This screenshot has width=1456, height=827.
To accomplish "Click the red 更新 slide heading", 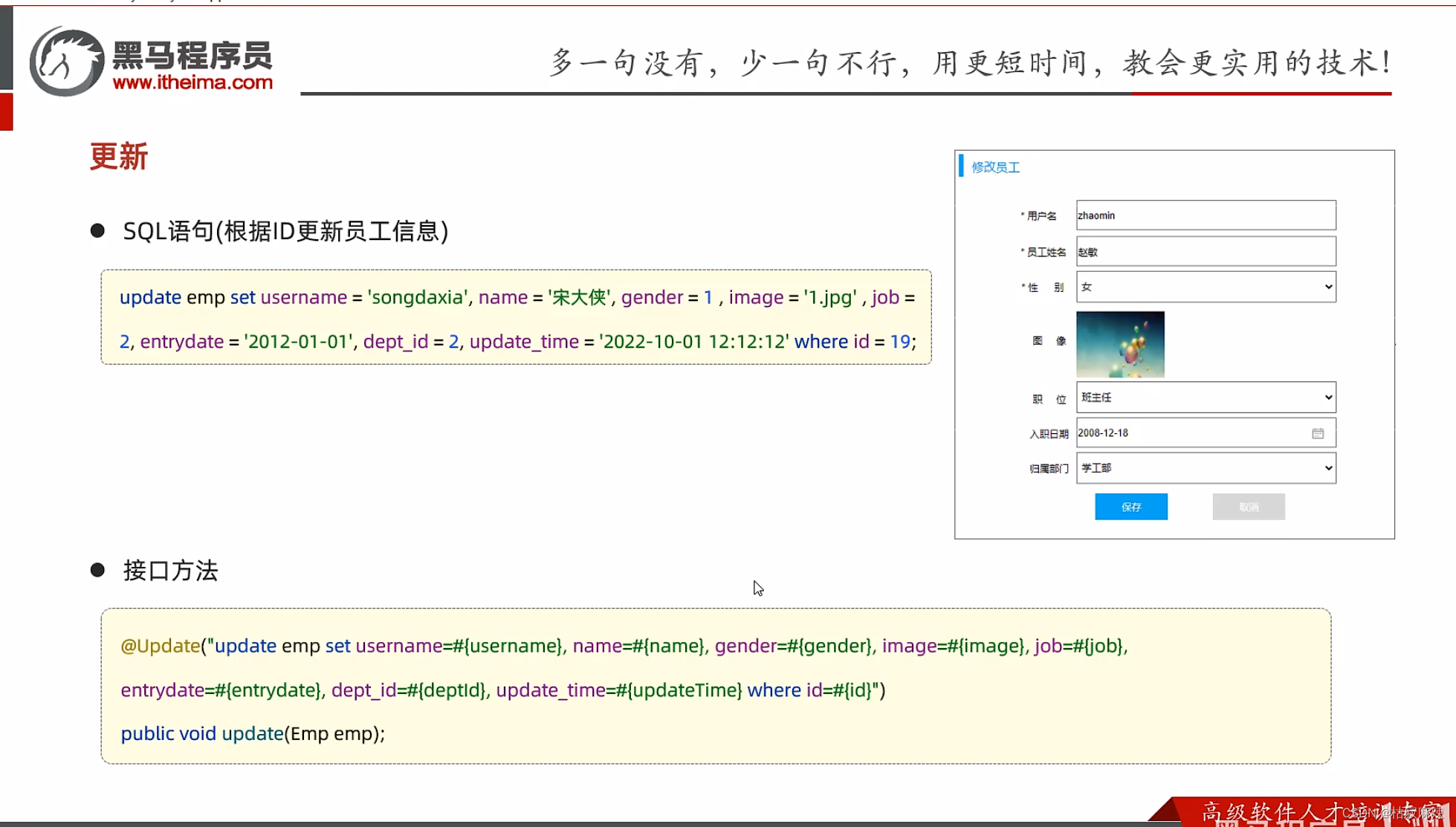I will 119,157.
